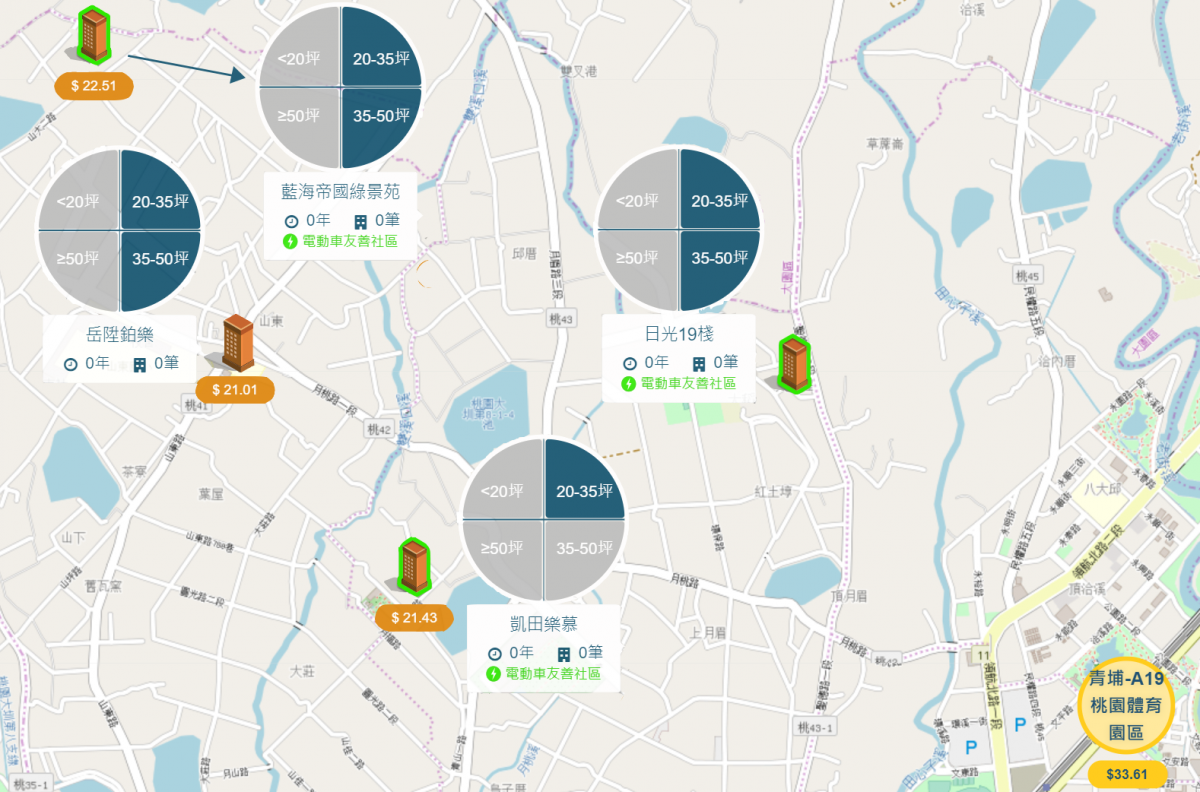Toggle the 35-50坪 quadrant of 凱田樂慕
Screen dimensions: 1200x792
click(585, 560)
